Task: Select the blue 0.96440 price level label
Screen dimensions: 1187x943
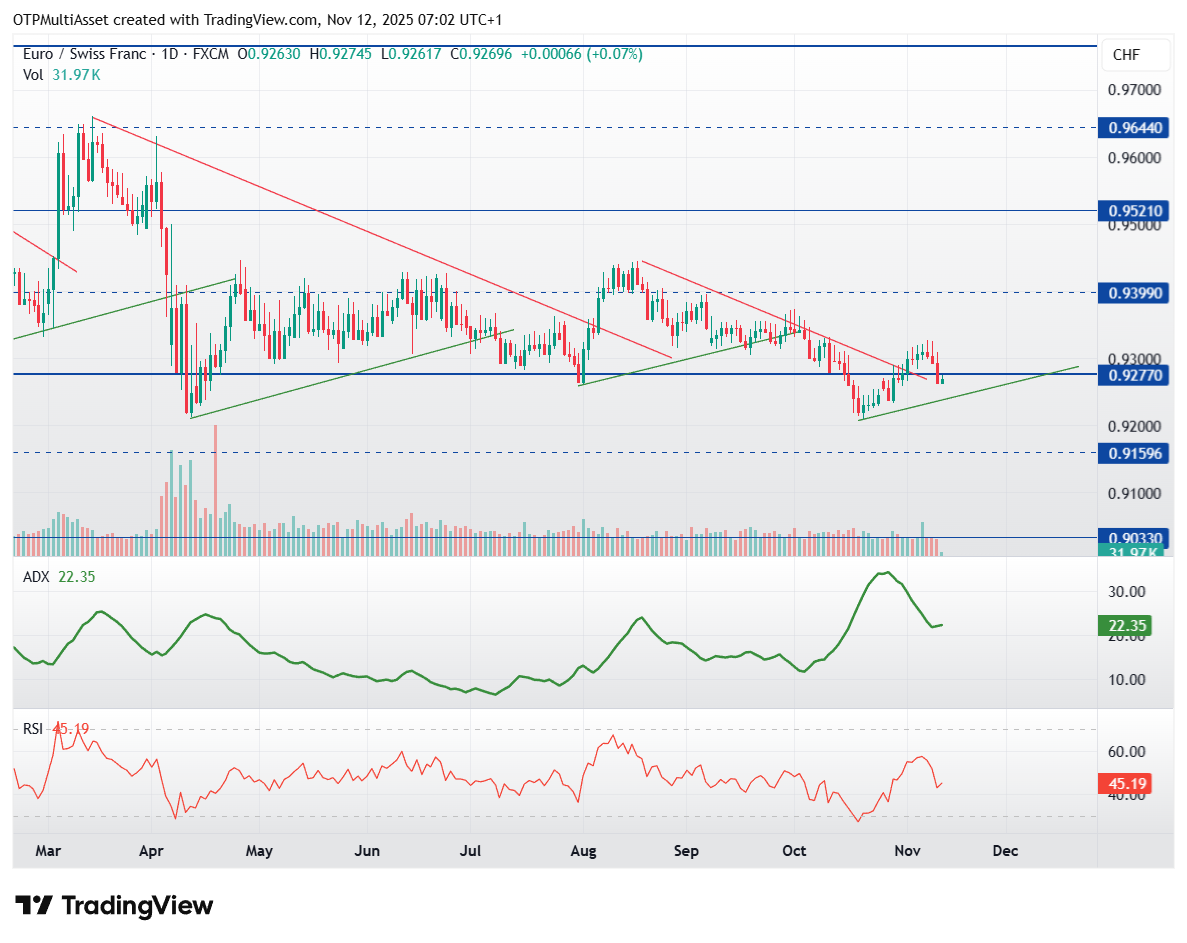Action: coord(1135,127)
